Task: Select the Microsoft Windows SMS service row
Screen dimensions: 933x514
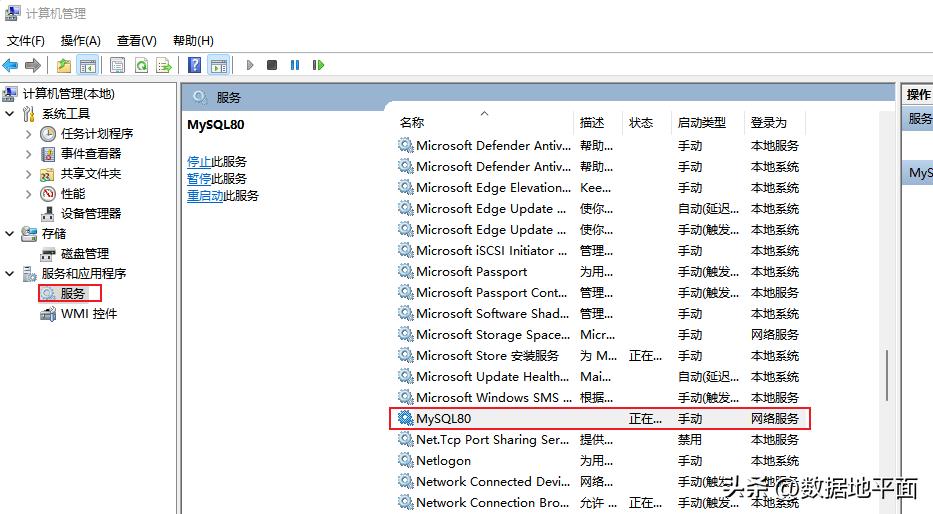Action: [x=600, y=397]
